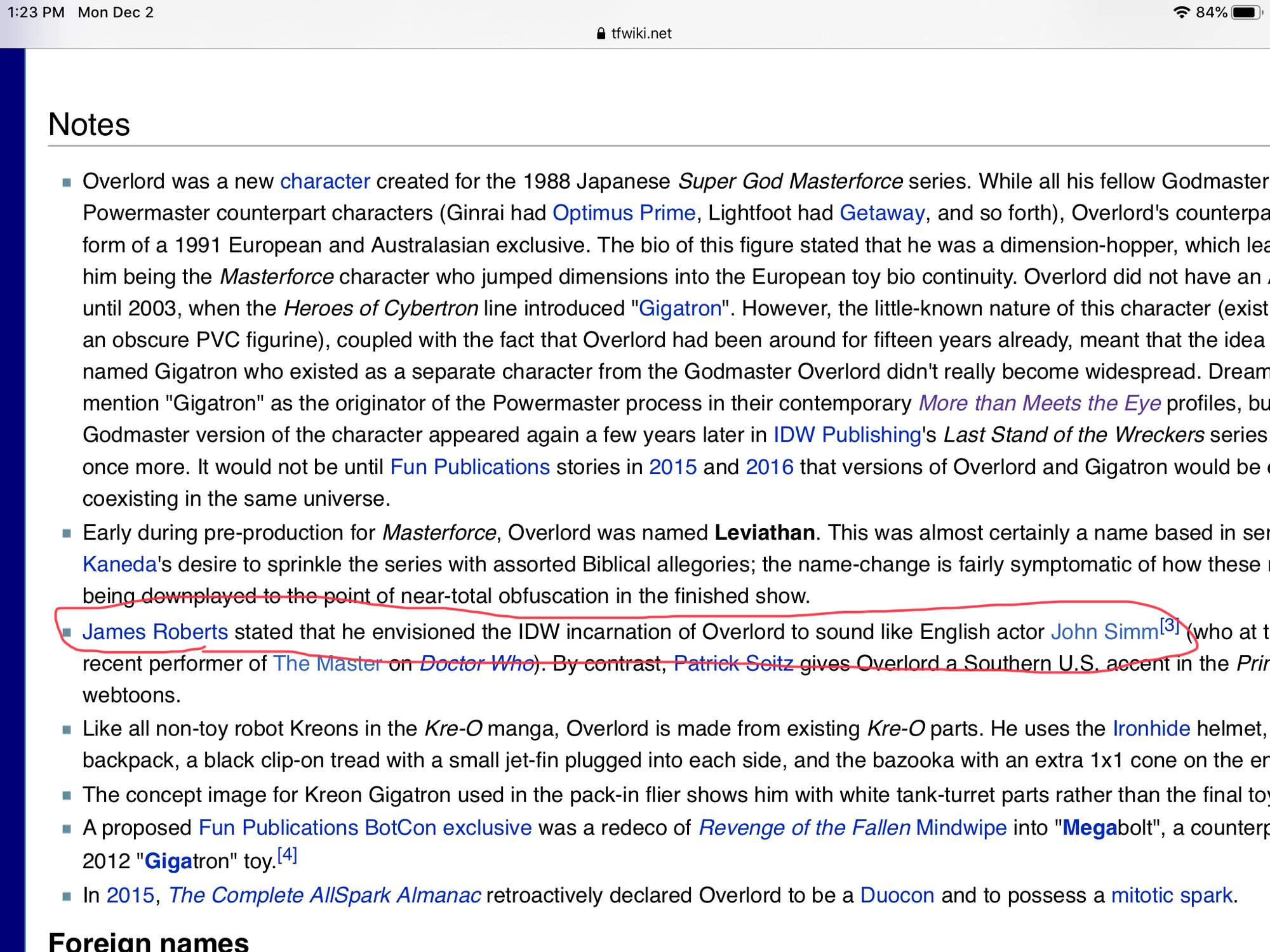Open the John Simm link

[x=1105, y=632]
